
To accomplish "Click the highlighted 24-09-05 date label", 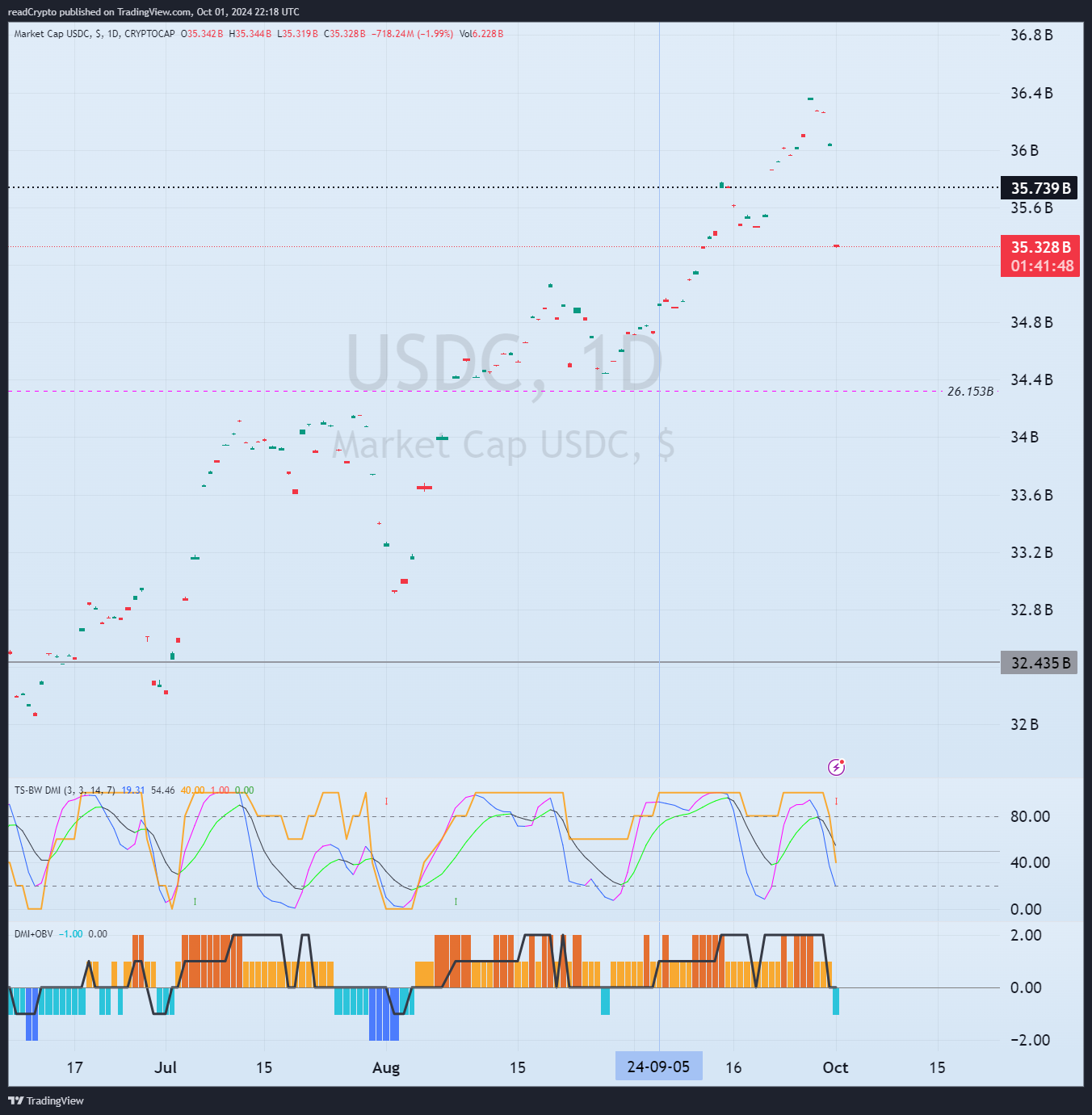I will tap(658, 1067).
